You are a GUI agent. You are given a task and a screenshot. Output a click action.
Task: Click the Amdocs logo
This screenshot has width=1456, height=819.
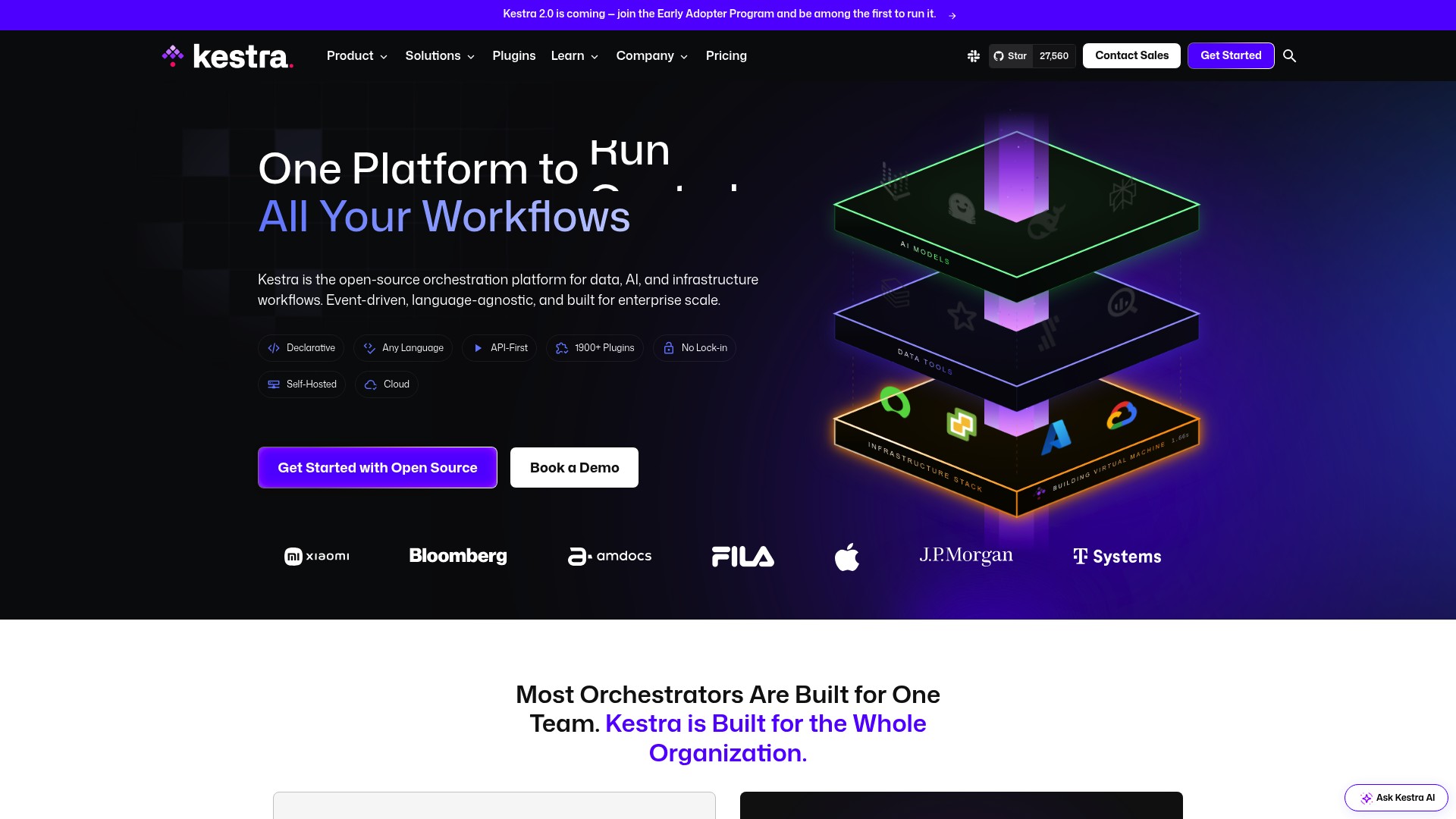tap(610, 556)
